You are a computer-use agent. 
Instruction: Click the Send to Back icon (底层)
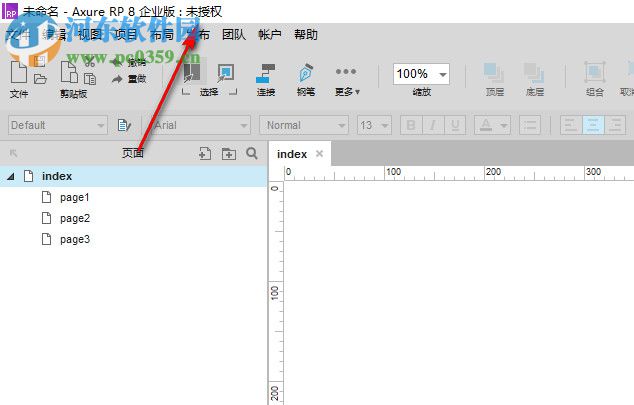click(x=534, y=73)
